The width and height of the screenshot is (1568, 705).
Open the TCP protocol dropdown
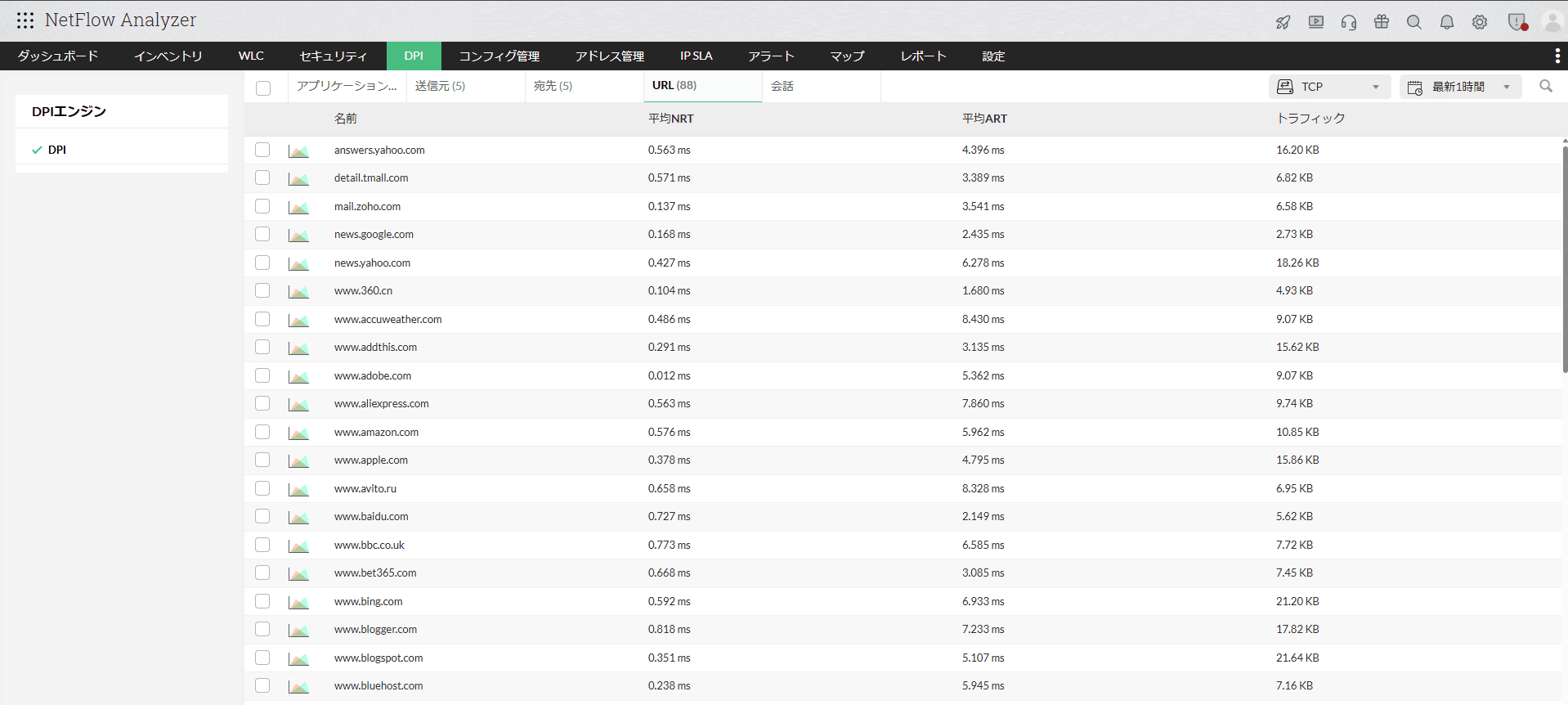[1329, 87]
